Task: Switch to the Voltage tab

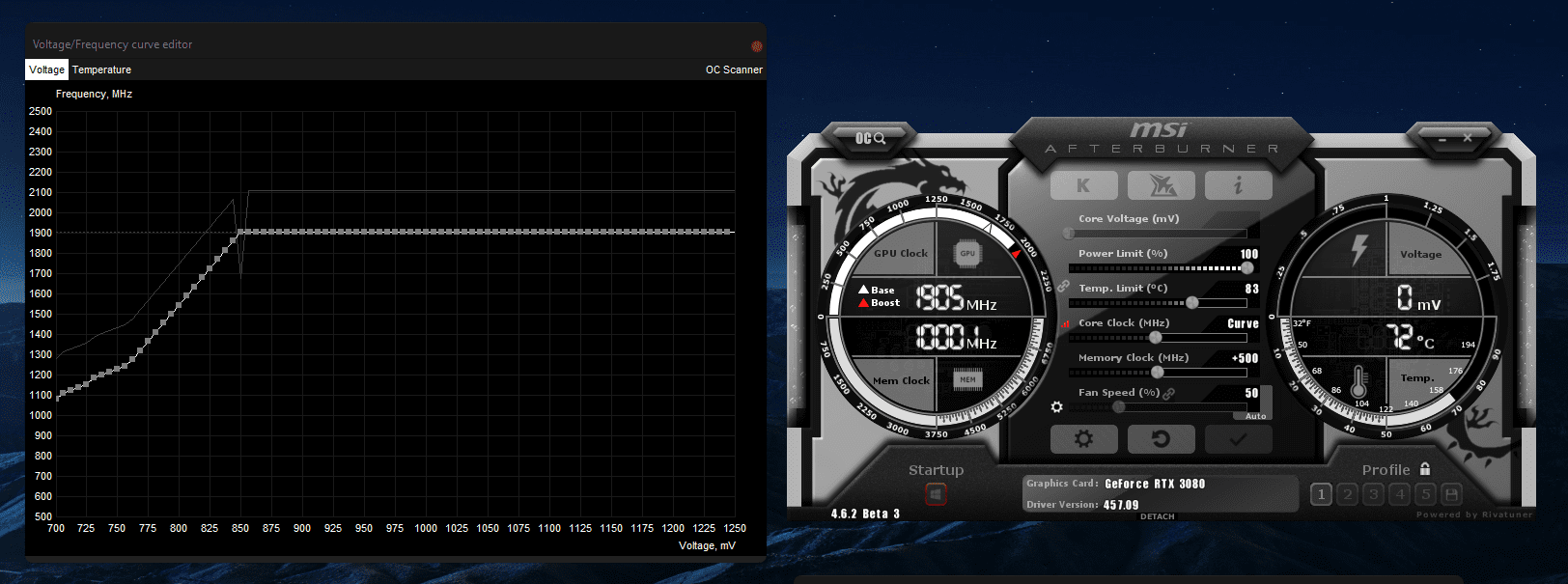Action: coord(46,70)
